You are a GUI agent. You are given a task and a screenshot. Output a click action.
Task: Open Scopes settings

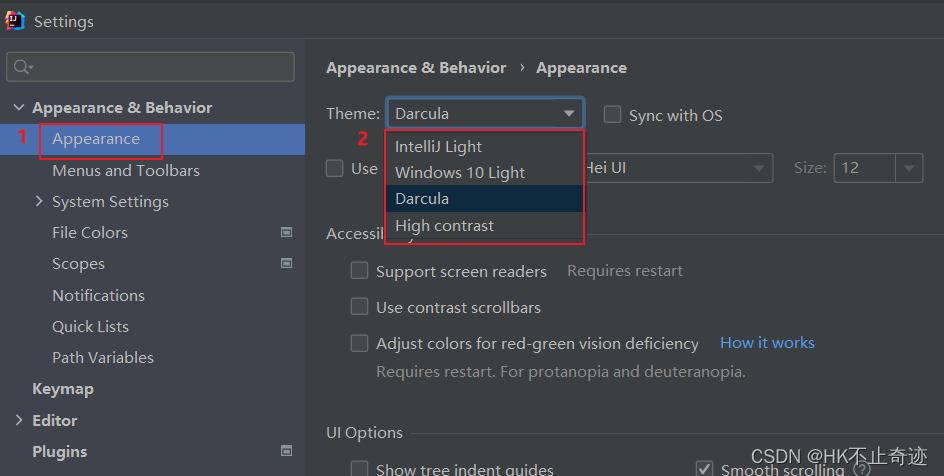coord(78,264)
